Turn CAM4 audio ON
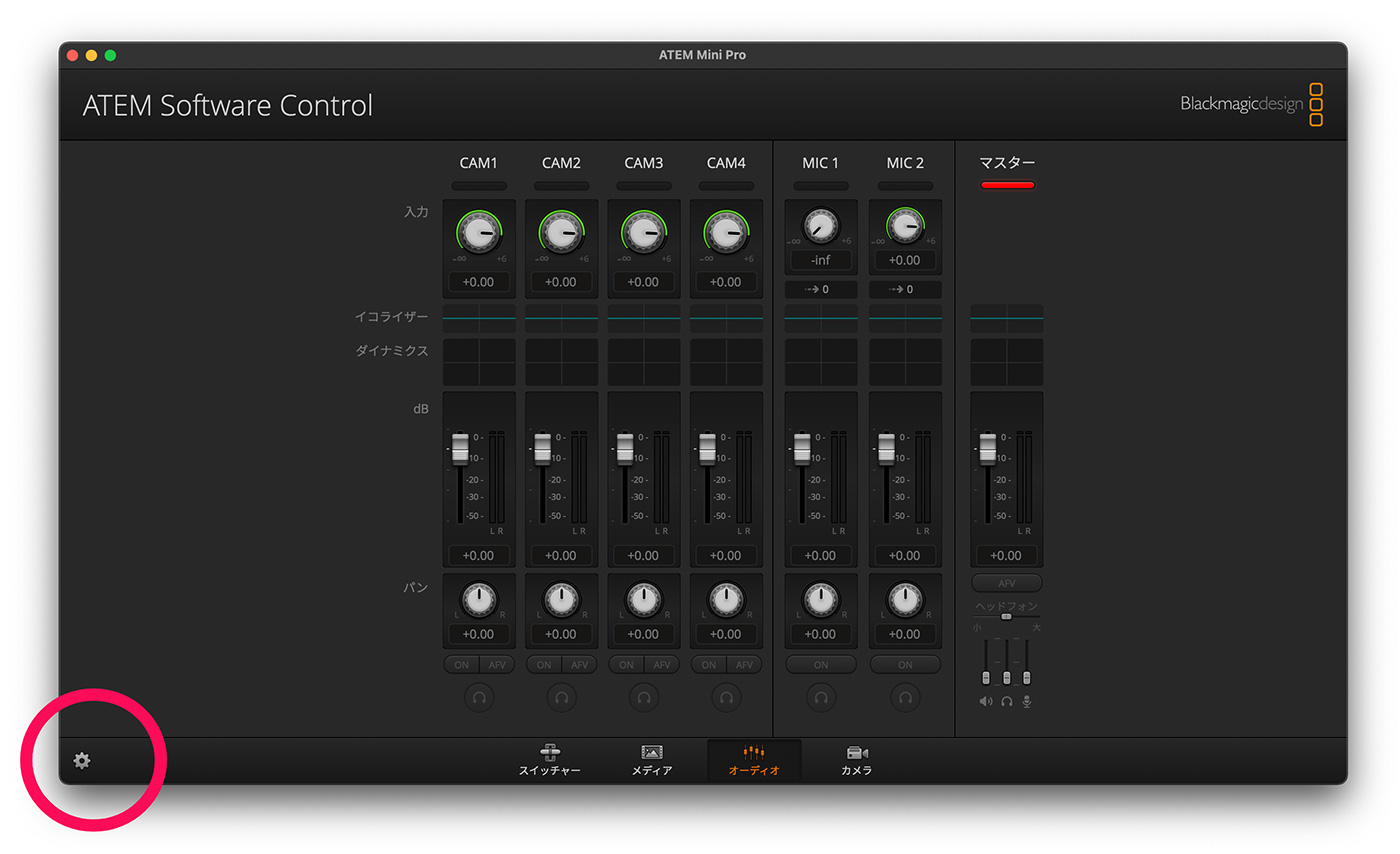1400x854 pixels. click(x=708, y=665)
